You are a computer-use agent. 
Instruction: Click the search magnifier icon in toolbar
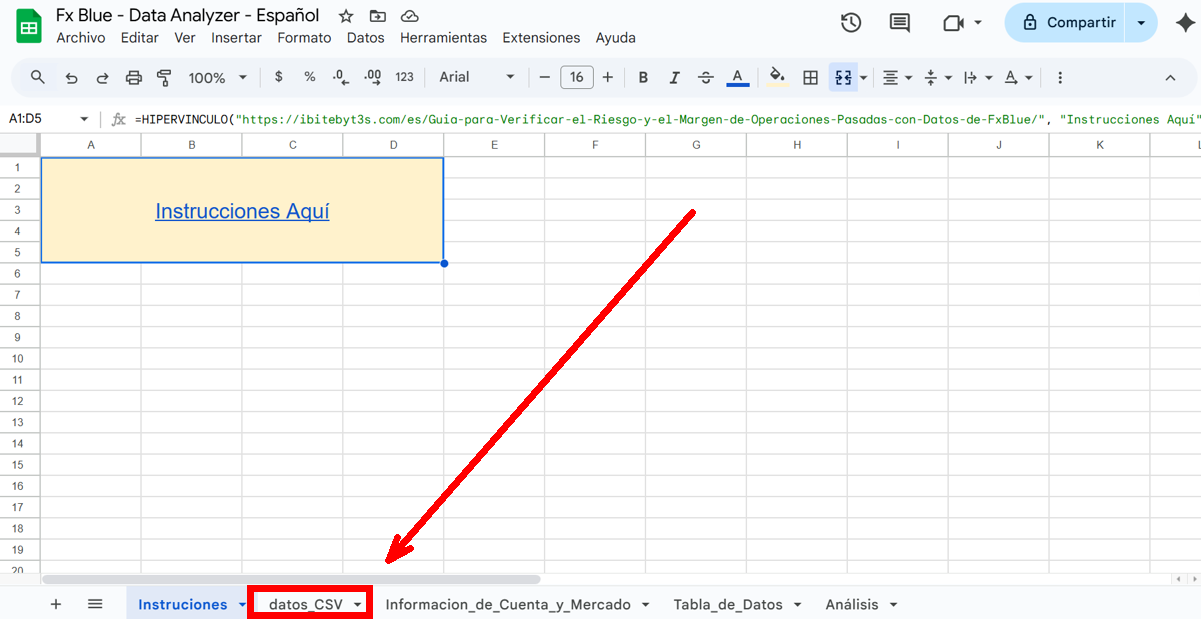pos(38,77)
